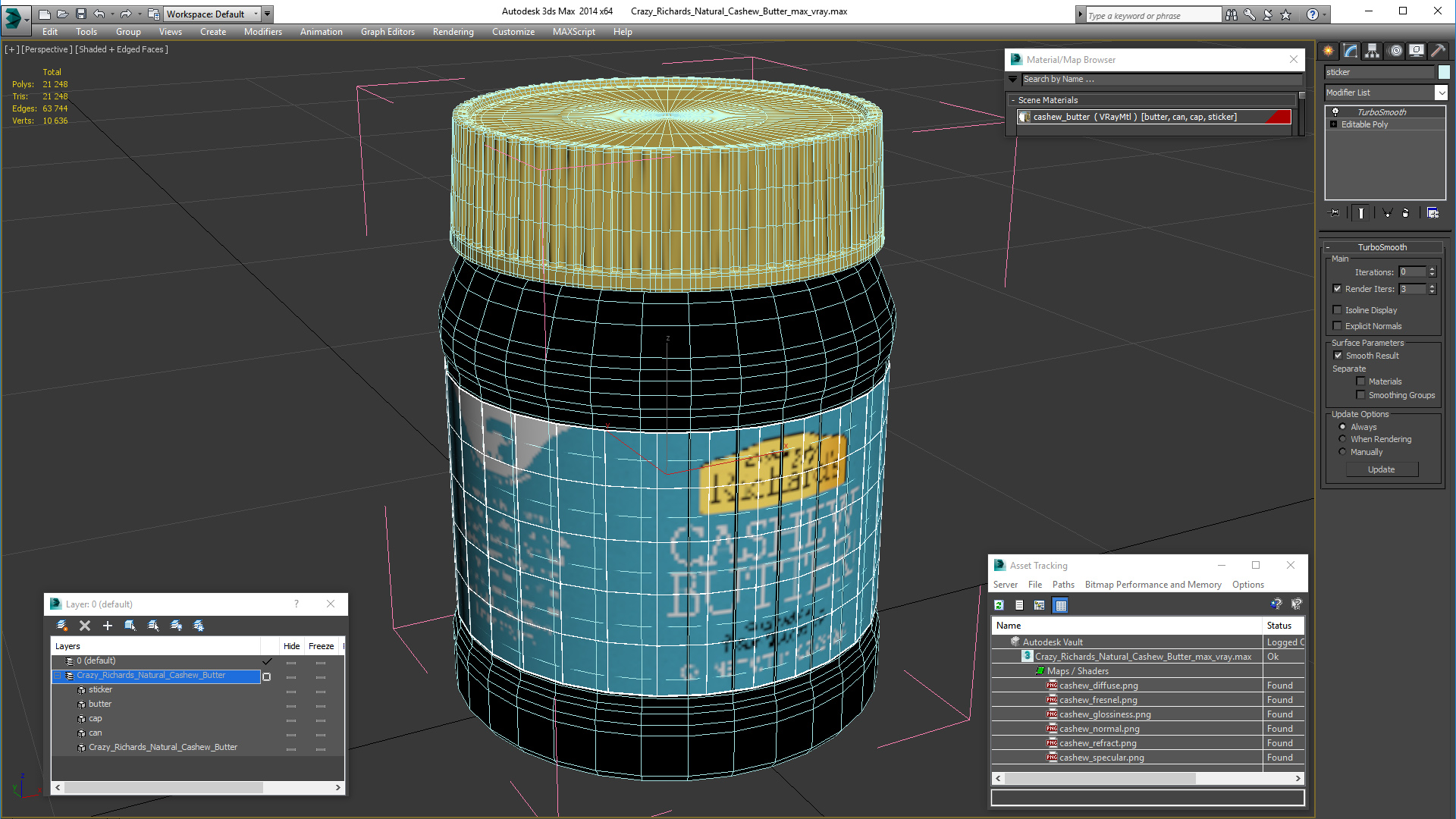
Task: Click Configure Modifier Sets icon
Action: click(x=1432, y=213)
